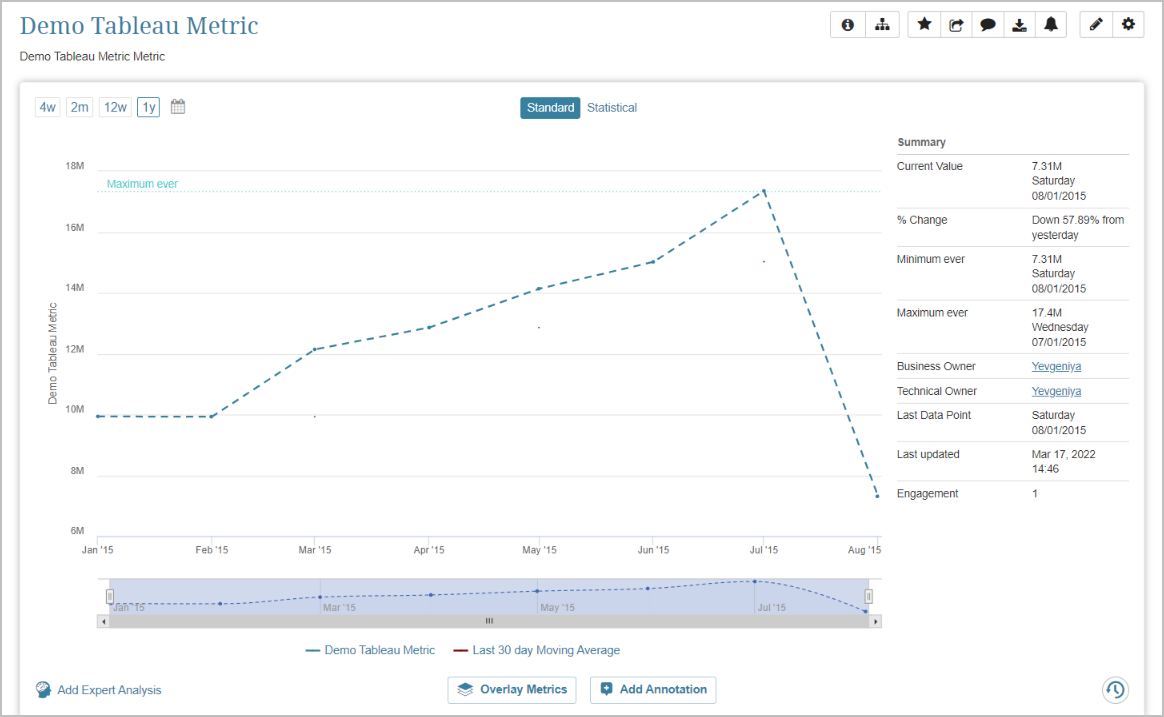Click the Overlay Metrics button
The width and height of the screenshot is (1164, 717).
[x=512, y=689]
